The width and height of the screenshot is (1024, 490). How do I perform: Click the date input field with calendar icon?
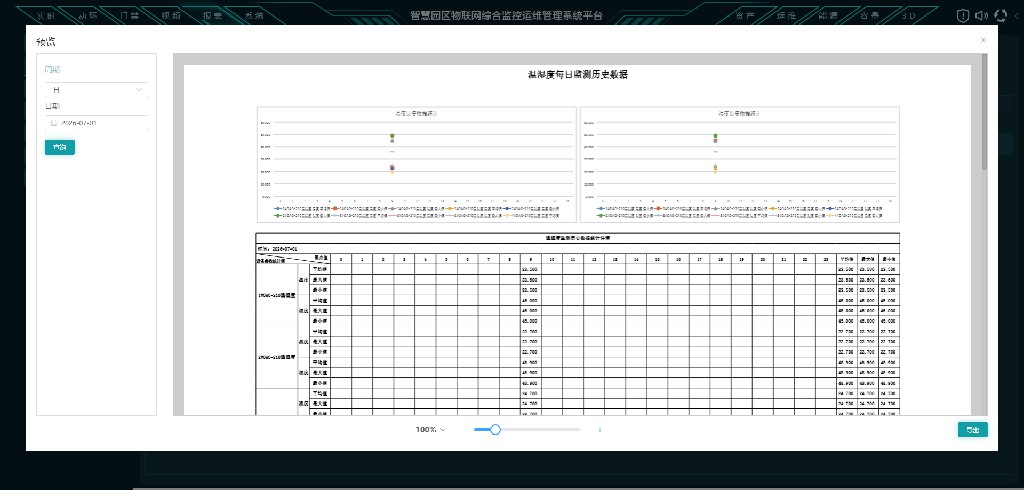click(96, 123)
